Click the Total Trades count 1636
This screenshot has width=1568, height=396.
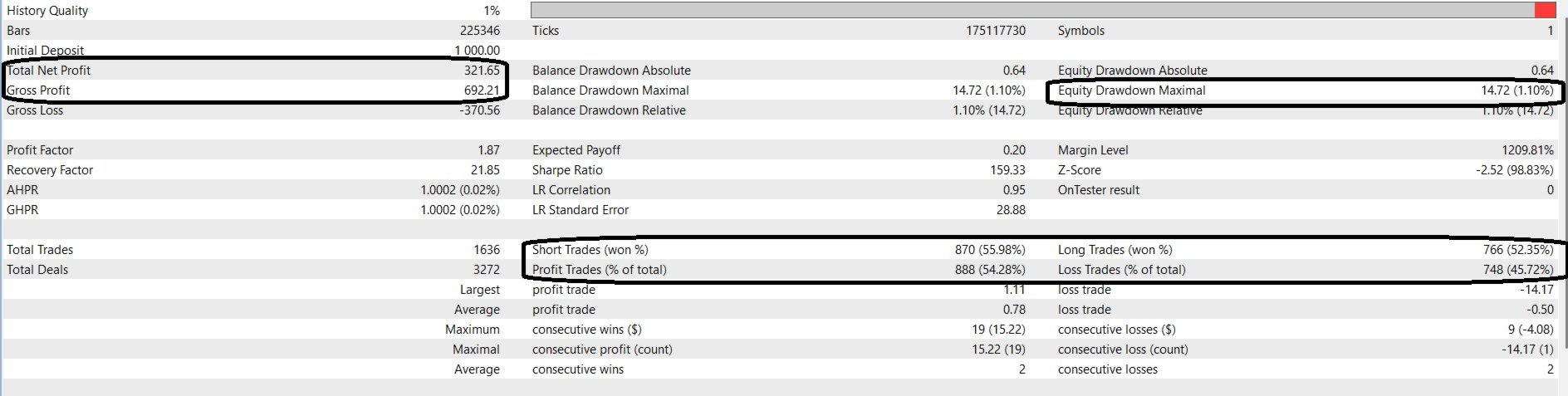pos(487,250)
